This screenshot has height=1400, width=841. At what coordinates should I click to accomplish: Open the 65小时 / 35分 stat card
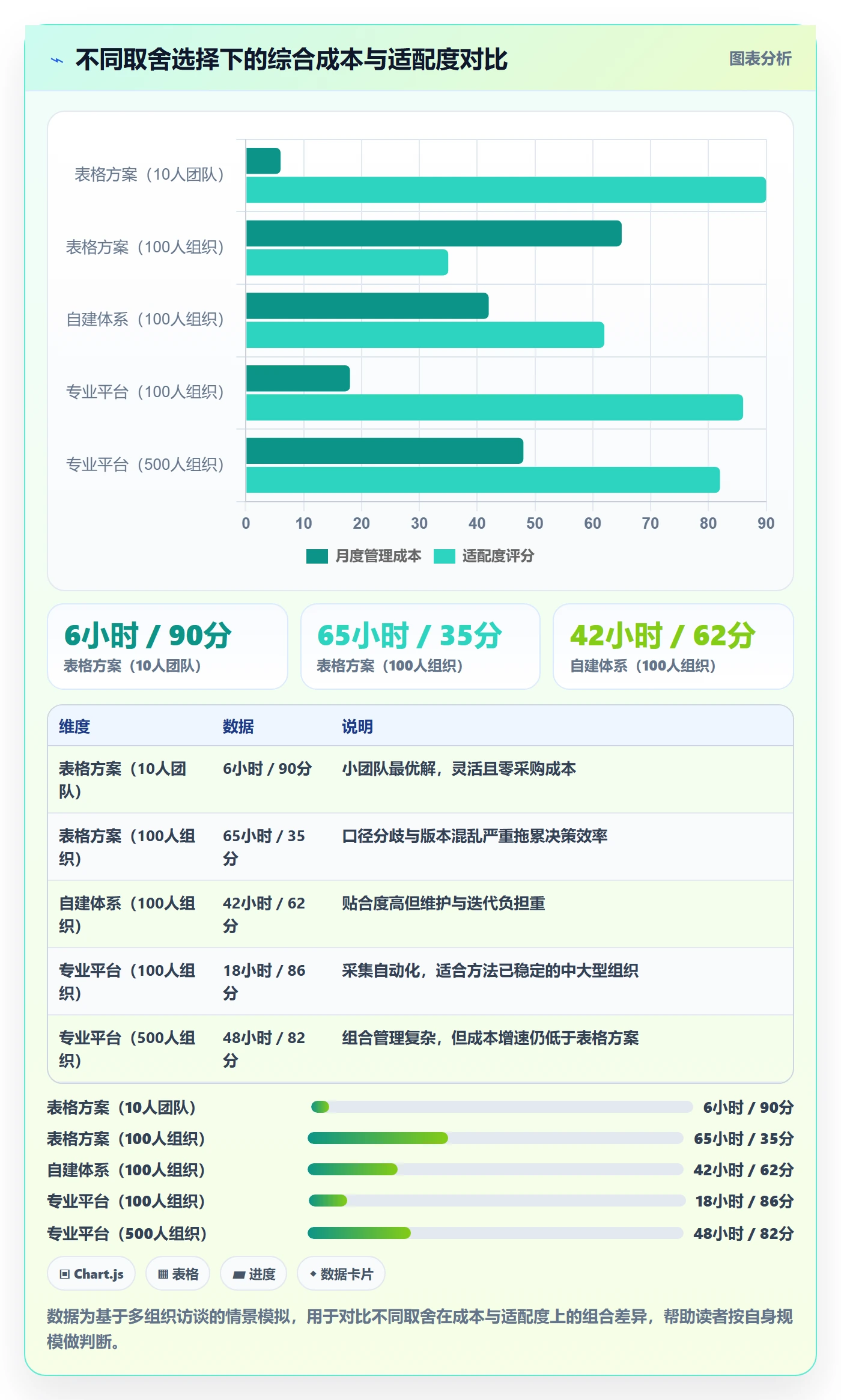pyautogui.click(x=421, y=647)
